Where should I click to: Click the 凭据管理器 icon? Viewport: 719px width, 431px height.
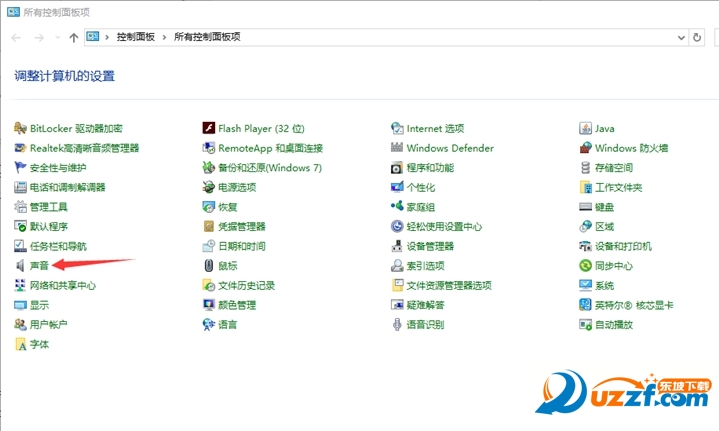209,227
